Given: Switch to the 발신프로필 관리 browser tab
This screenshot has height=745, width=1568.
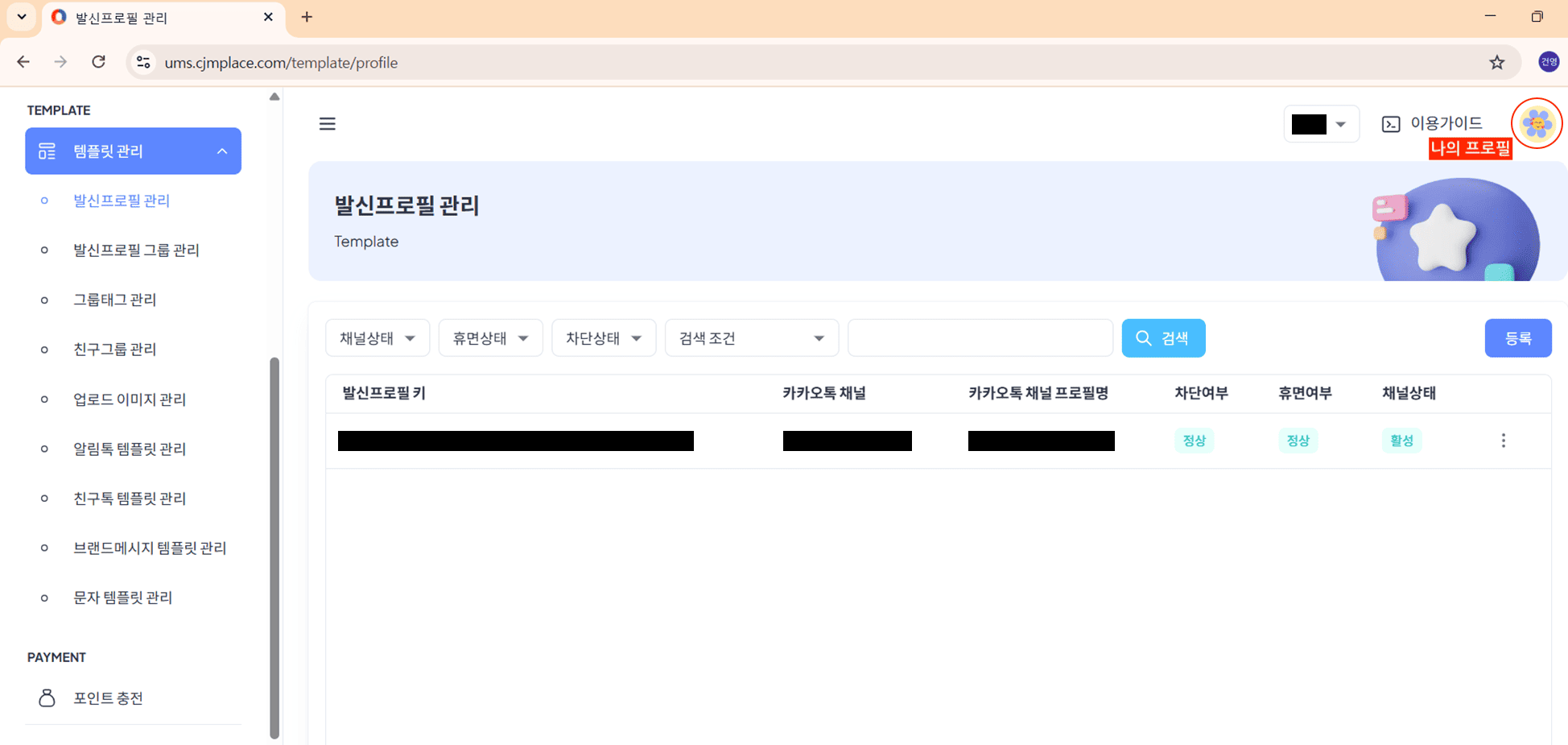Looking at the screenshot, I should pyautogui.click(x=145, y=17).
